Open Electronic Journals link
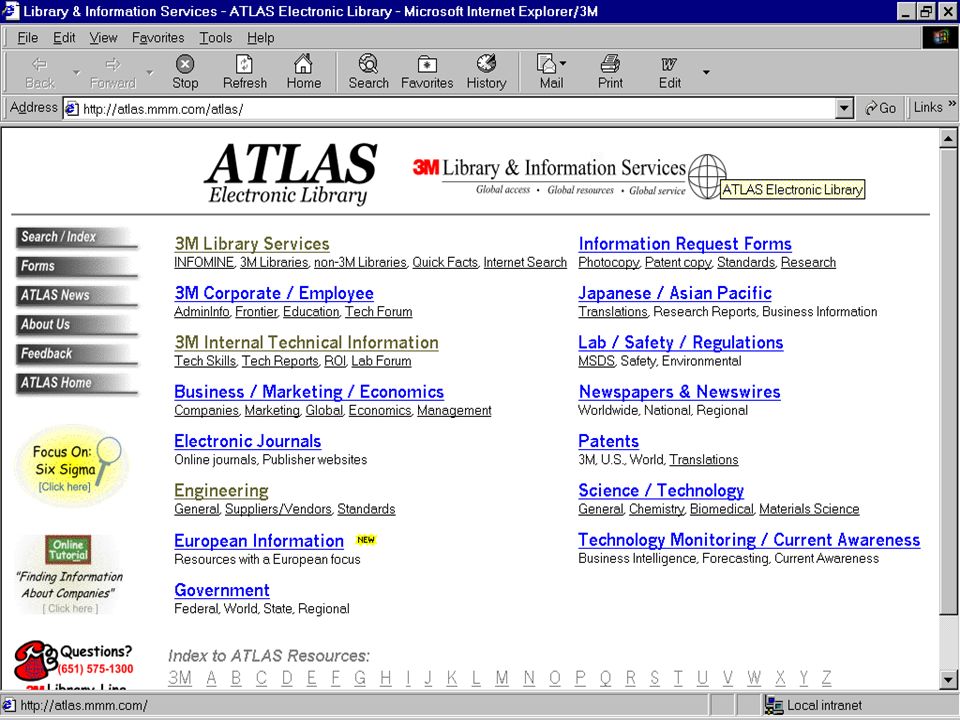Viewport: 960px width, 720px height. point(247,441)
